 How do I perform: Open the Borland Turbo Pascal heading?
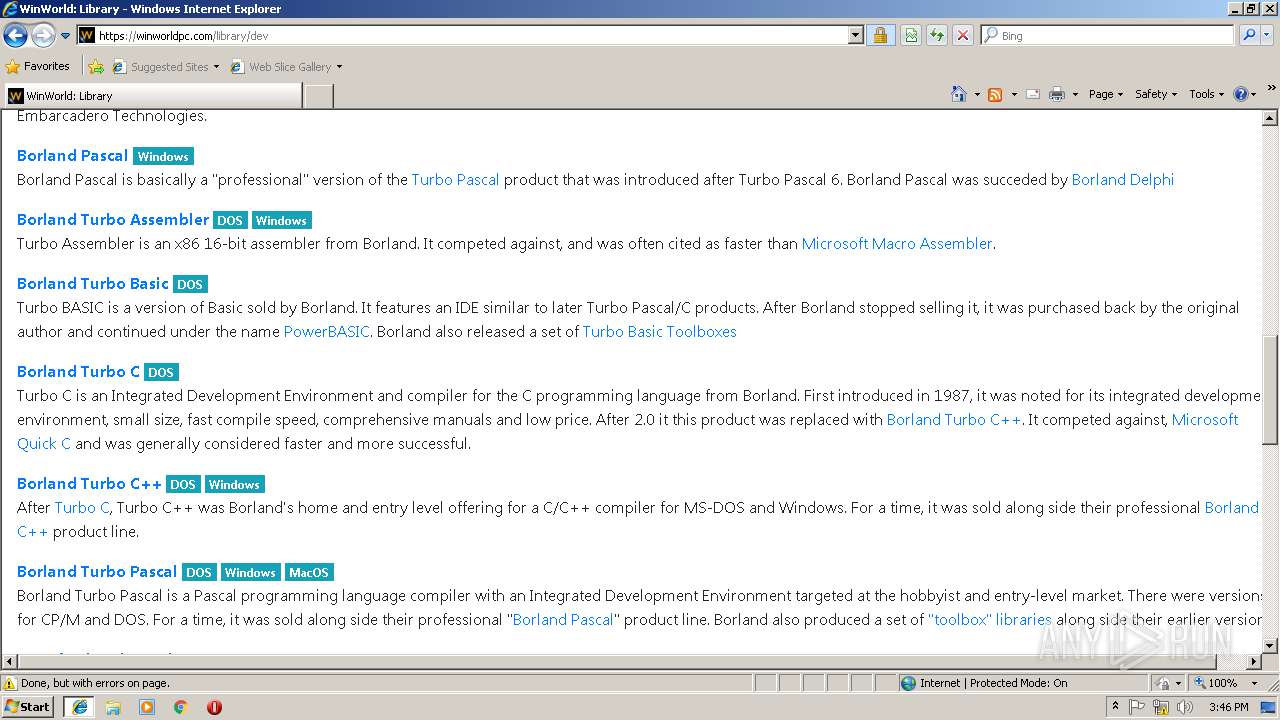point(97,571)
